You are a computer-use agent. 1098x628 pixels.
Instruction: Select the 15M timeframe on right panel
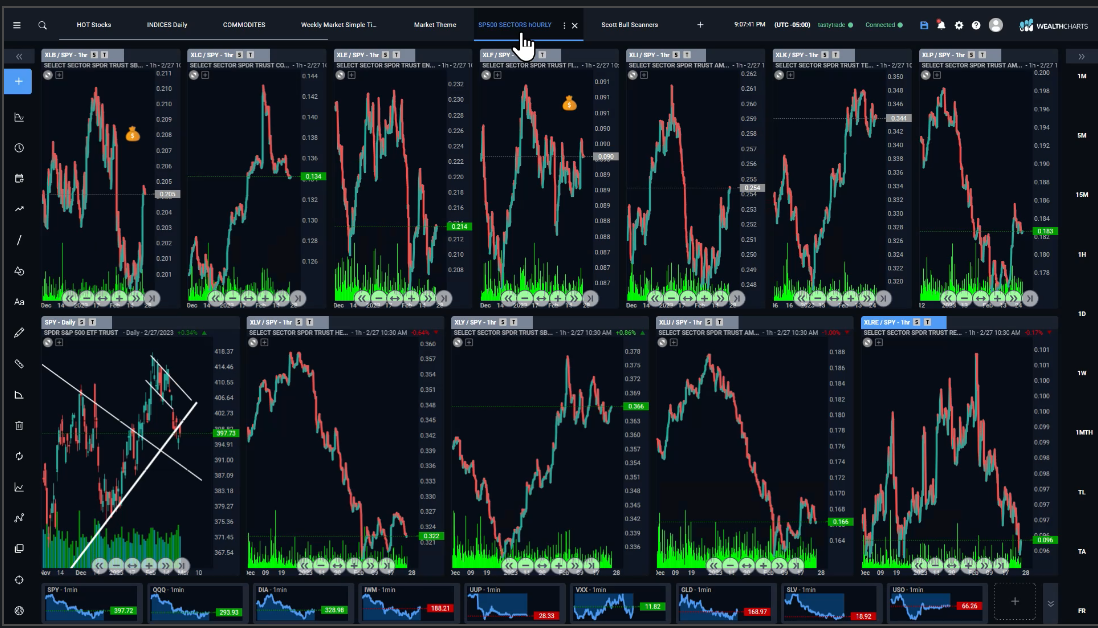pyautogui.click(x=1081, y=195)
